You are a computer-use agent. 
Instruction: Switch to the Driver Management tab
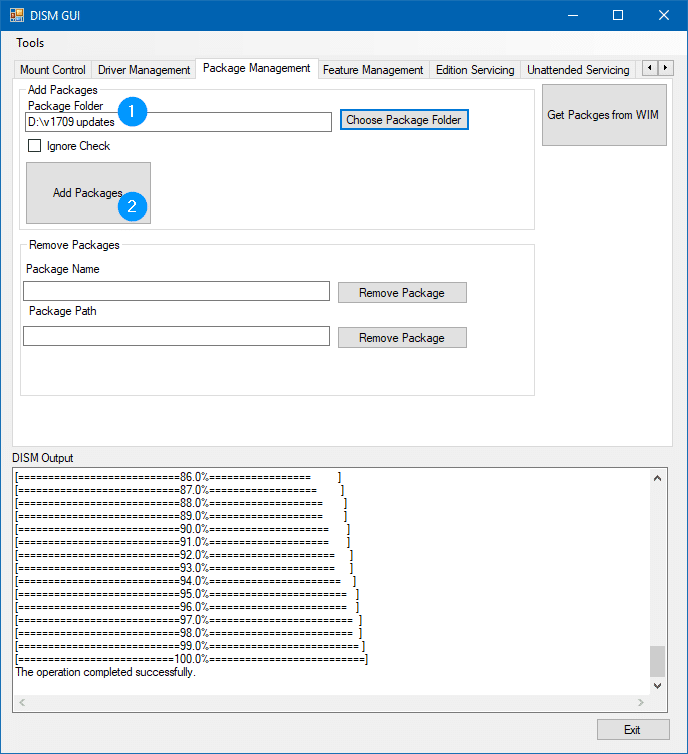point(144,70)
